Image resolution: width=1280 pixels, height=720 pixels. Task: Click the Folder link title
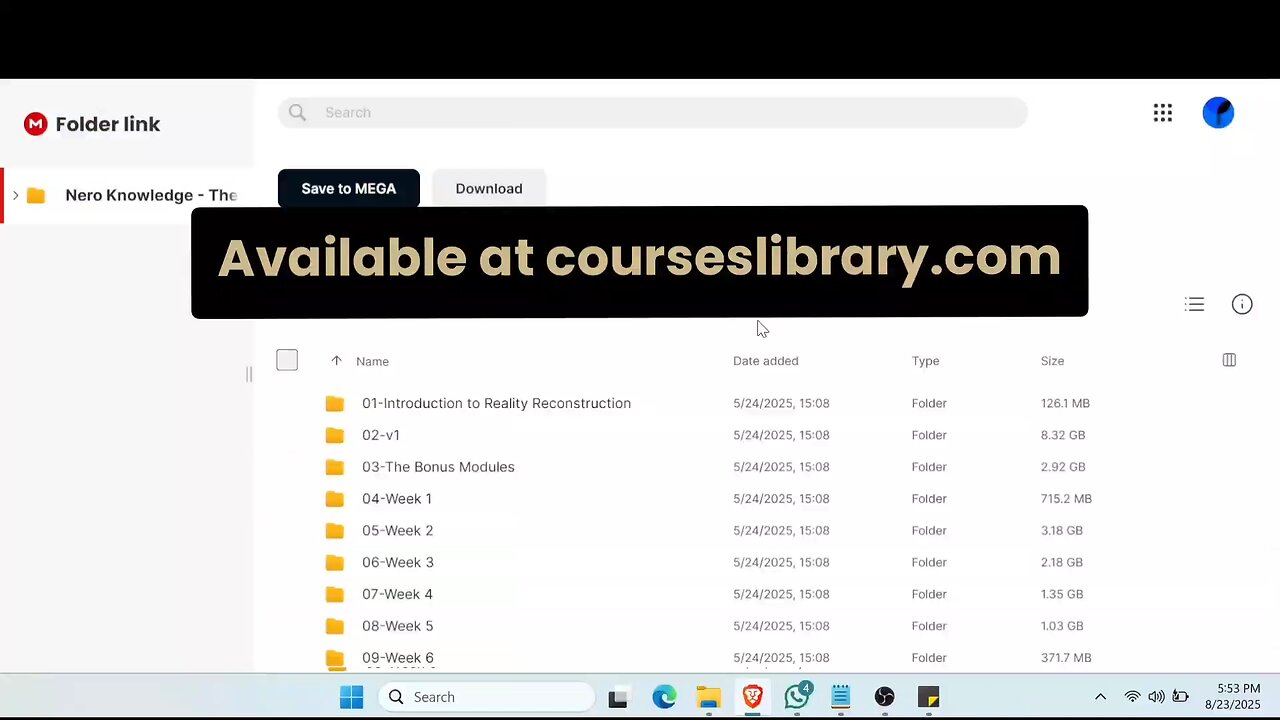[108, 124]
